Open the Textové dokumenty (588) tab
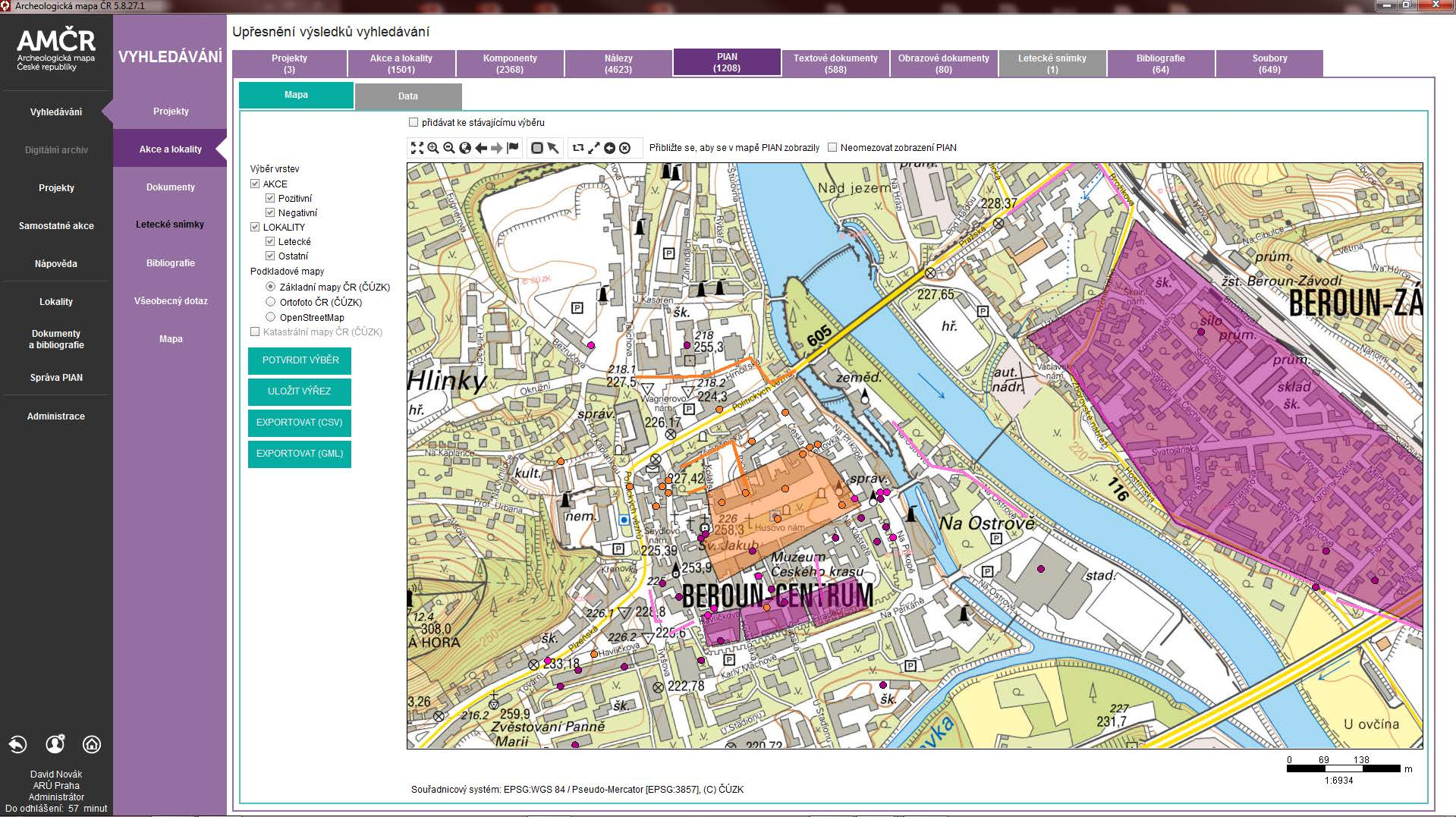 coord(835,64)
